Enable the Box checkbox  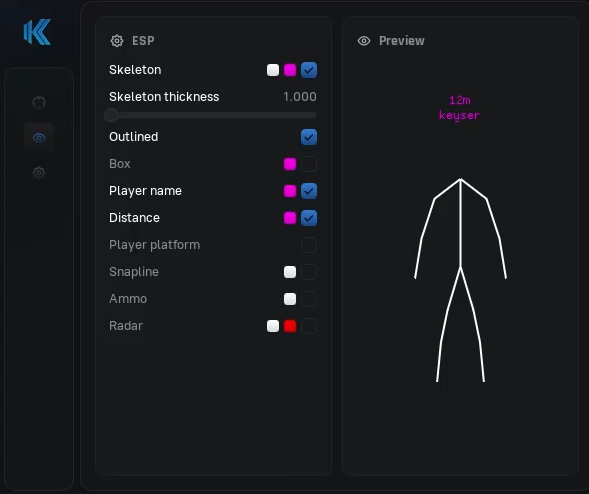[x=309, y=164]
